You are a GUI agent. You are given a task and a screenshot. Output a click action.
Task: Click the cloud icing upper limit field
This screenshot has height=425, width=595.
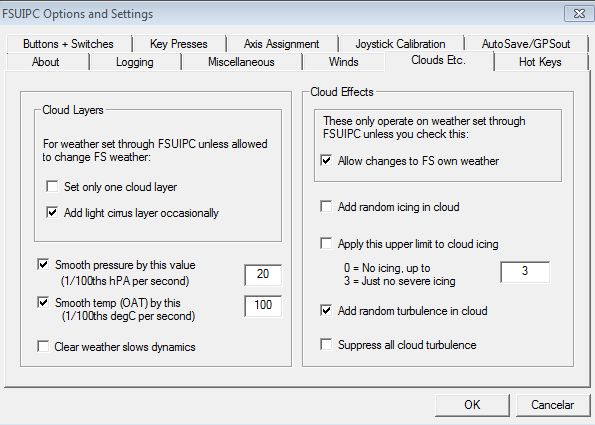tap(525, 271)
